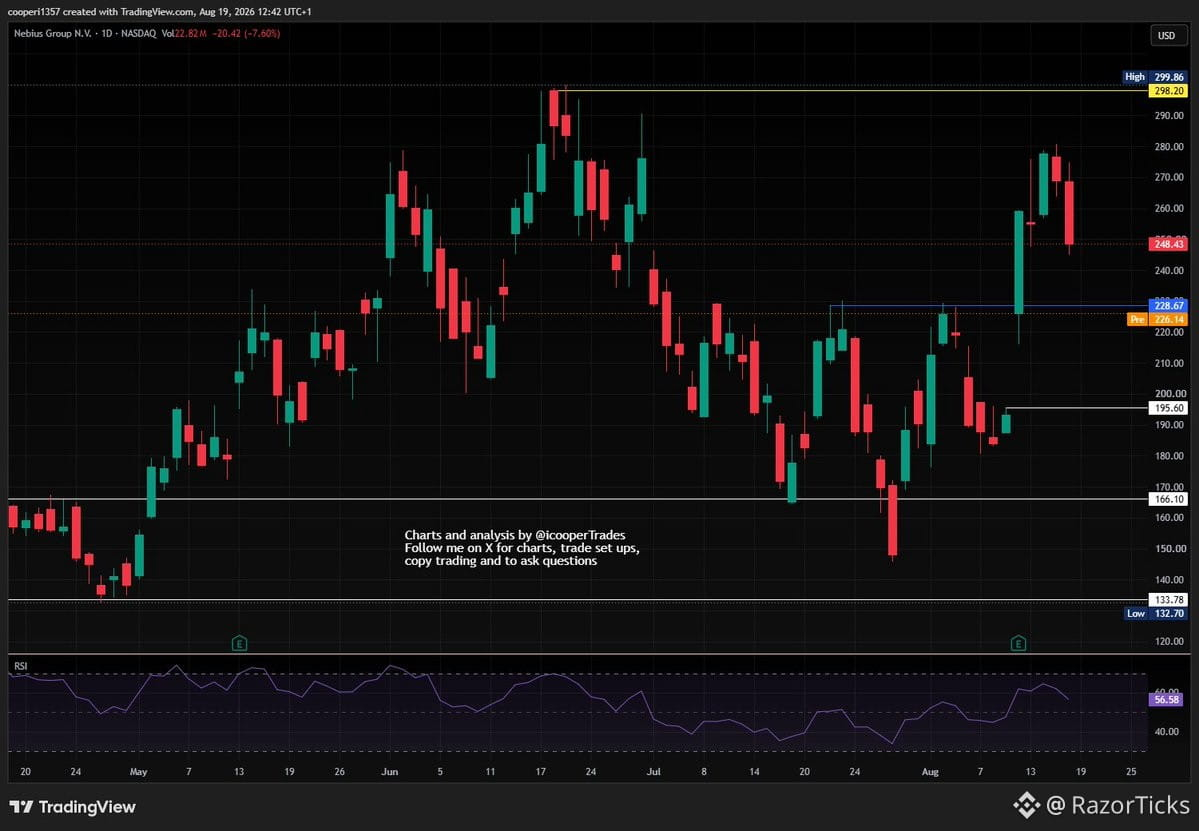Click the Nebius Group N.V. symbol title
Viewport: 1199px width, 831px height.
pyautogui.click(x=53, y=34)
